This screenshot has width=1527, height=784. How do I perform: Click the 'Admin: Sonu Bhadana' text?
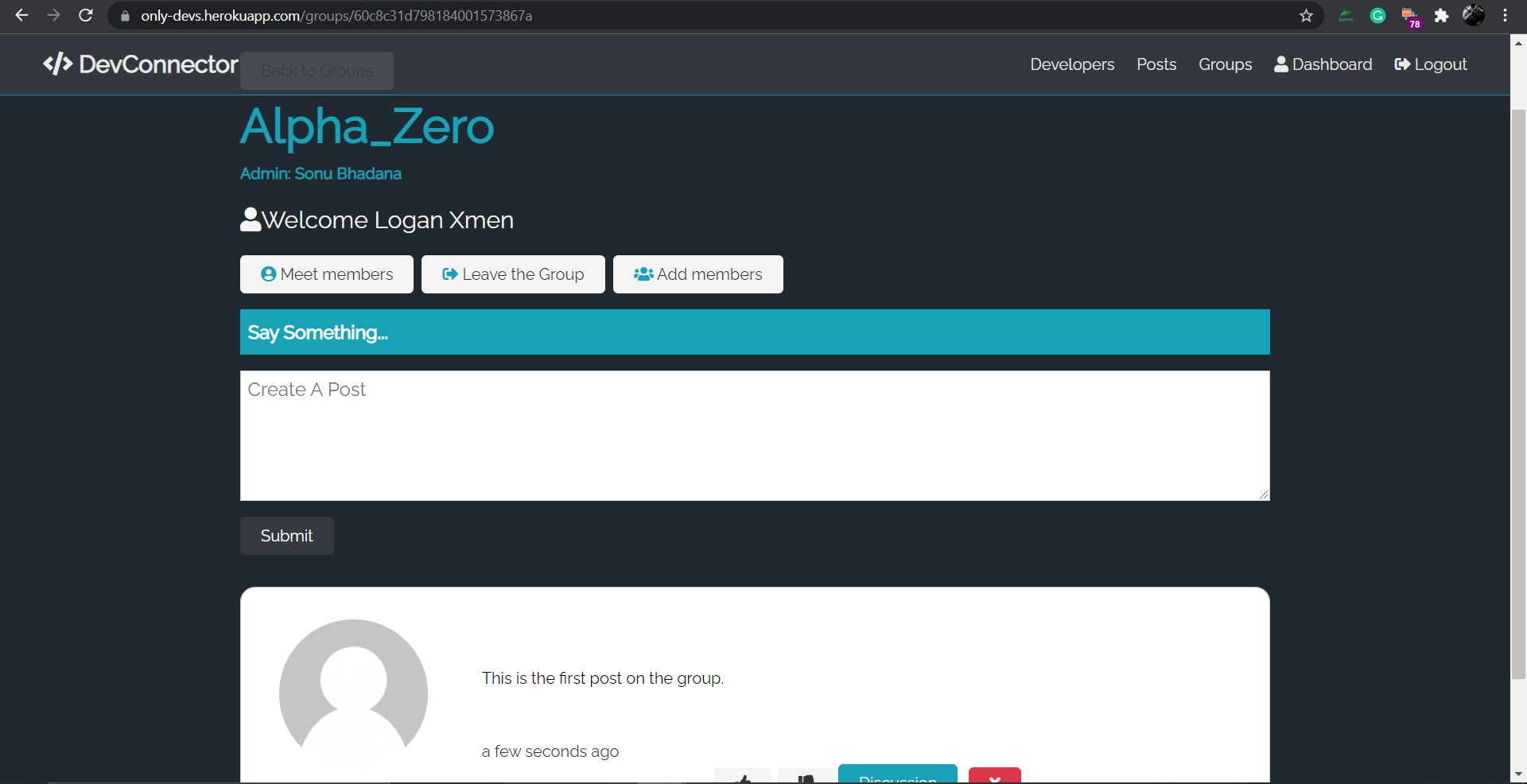click(321, 173)
